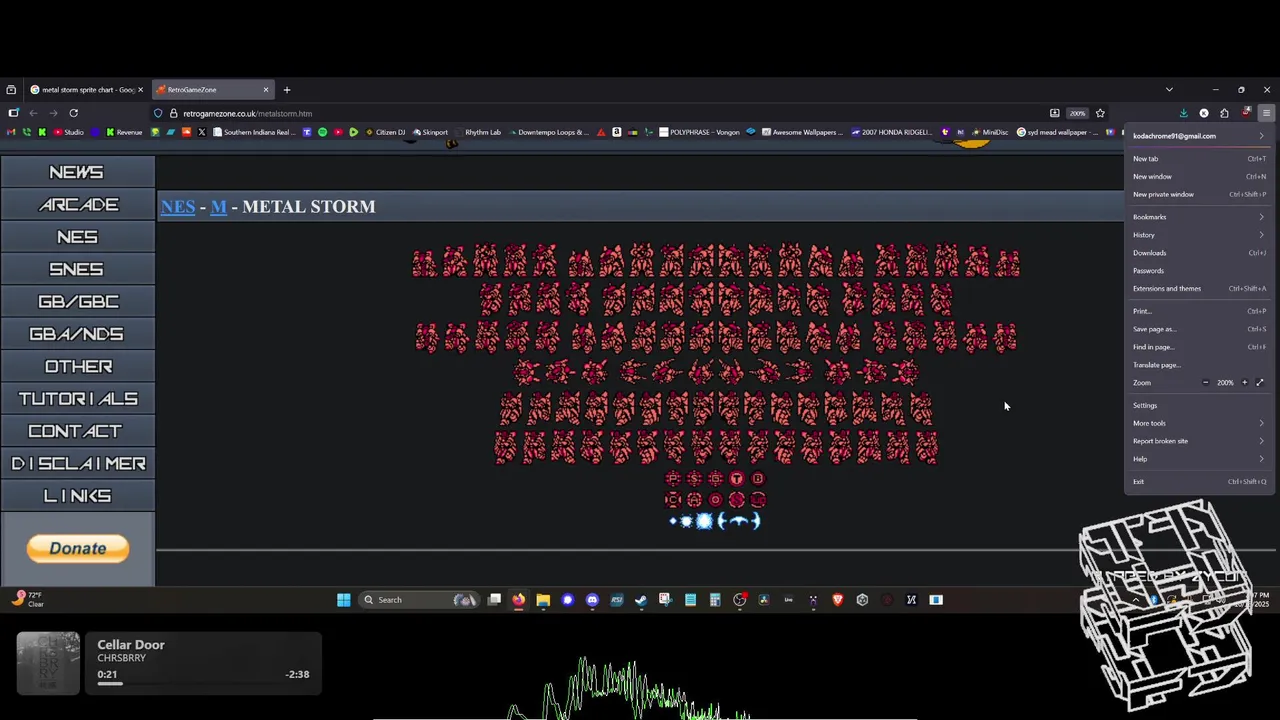This screenshot has width=1280, height=720.
Task: Open the Extensions puzzle-piece icon
Action: (x=1224, y=113)
